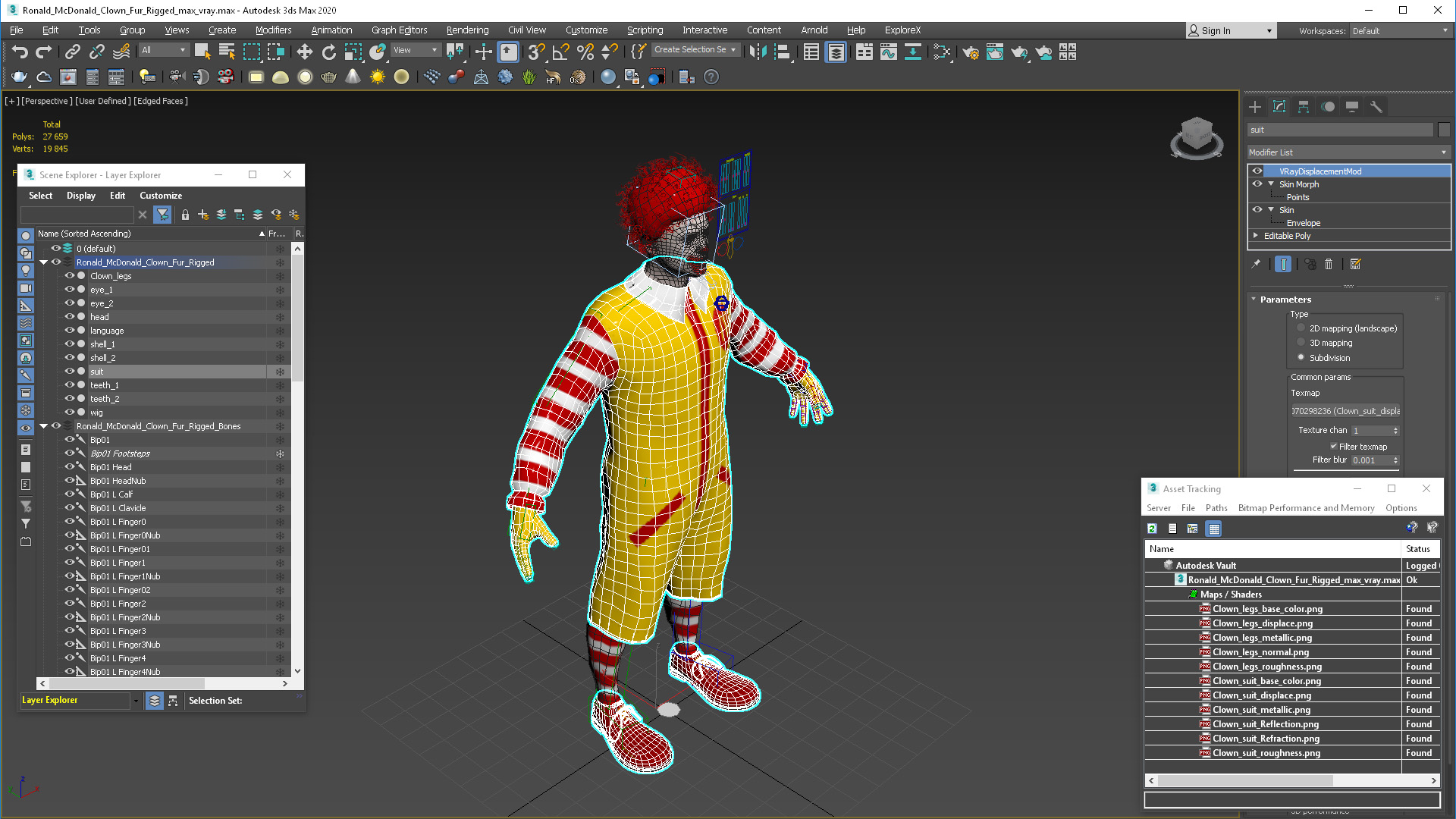Click the Undo arrow icon
This screenshot has height=819, width=1456.
pos(20,52)
